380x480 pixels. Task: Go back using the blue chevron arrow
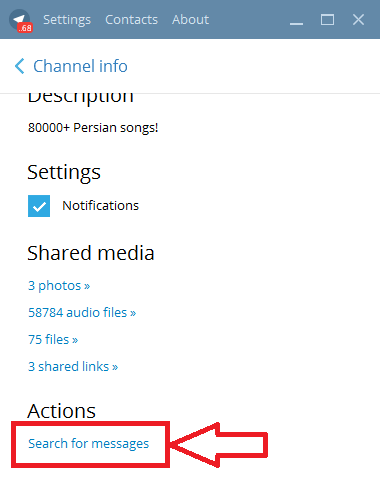[x=20, y=66]
